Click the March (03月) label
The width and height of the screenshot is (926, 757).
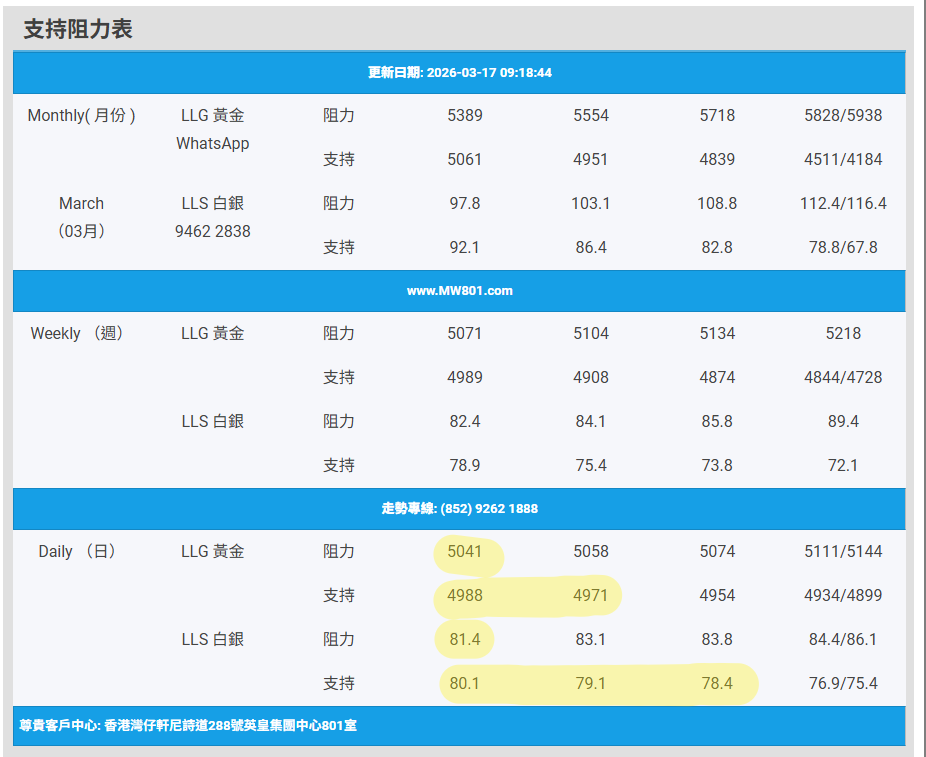click(81, 217)
